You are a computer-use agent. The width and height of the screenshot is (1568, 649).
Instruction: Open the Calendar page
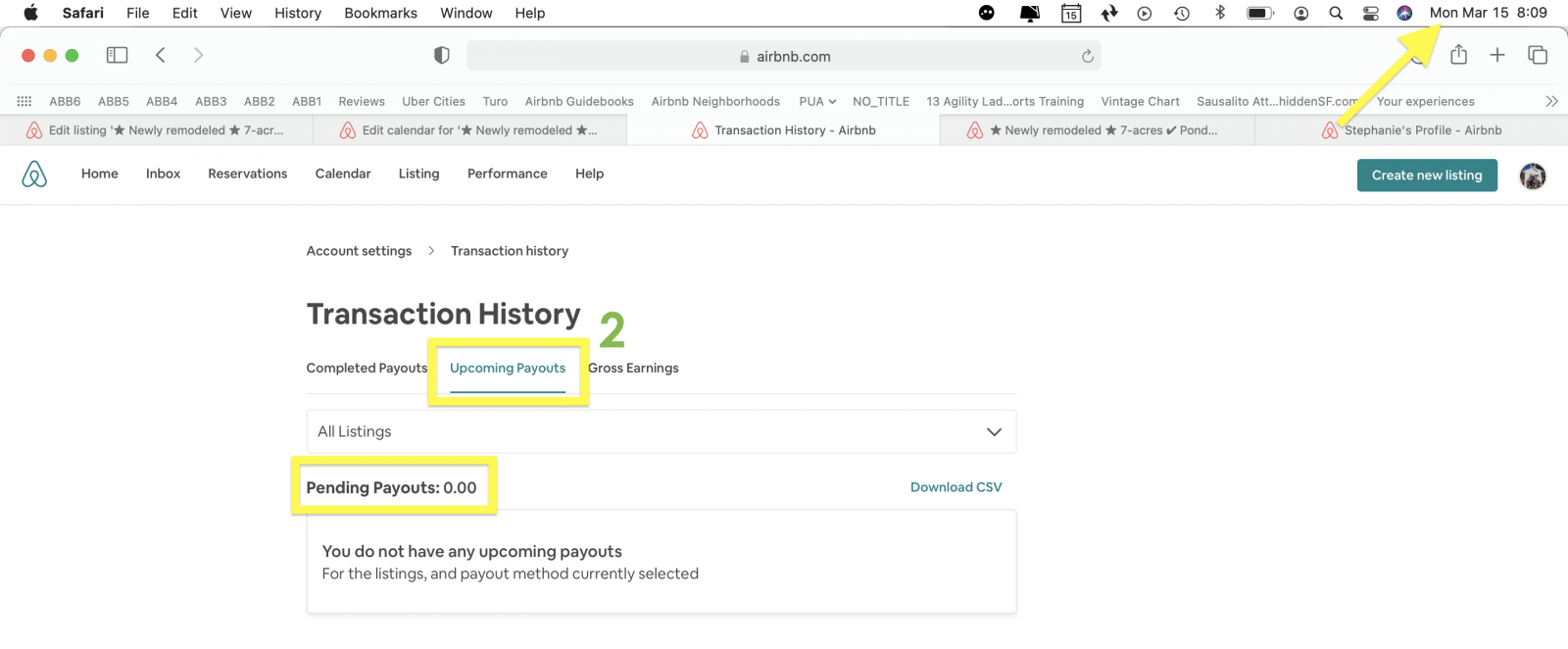pyautogui.click(x=343, y=174)
